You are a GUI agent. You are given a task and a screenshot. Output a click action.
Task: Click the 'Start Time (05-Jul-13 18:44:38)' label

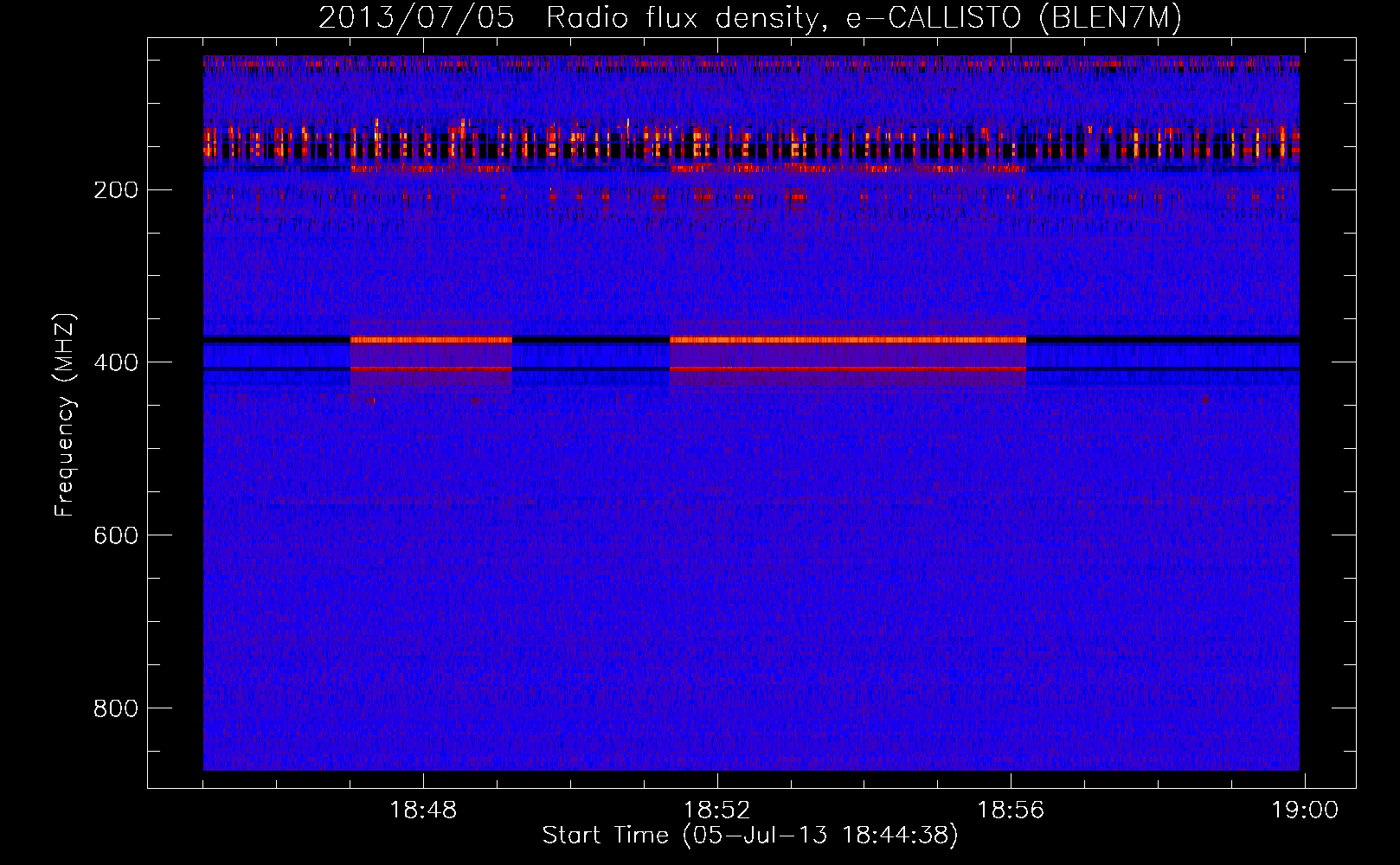[750, 835]
